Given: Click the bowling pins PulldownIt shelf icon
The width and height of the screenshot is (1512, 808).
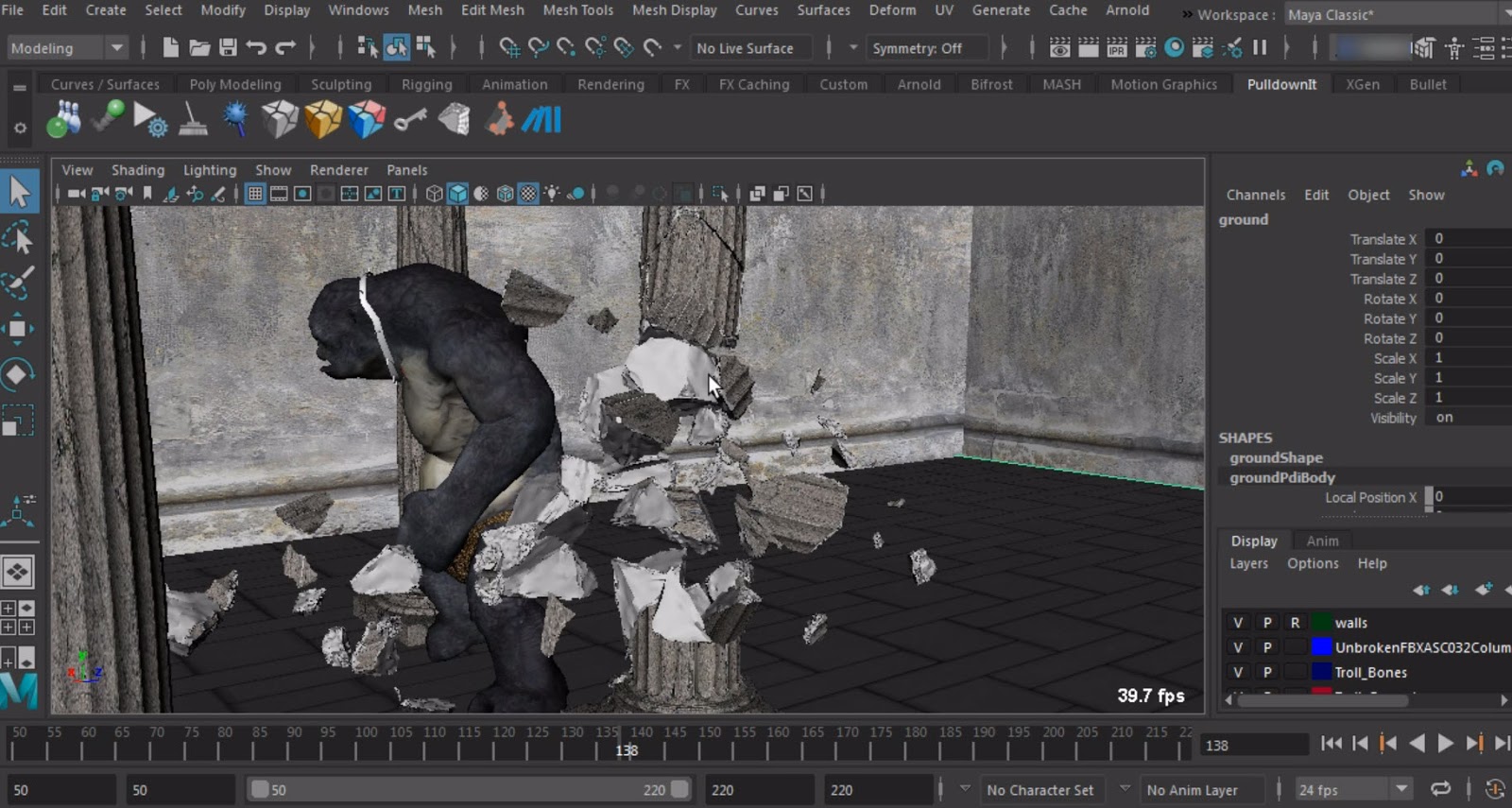Looking at the screenshot, I should pyautogui.click(x=63, y=120).
